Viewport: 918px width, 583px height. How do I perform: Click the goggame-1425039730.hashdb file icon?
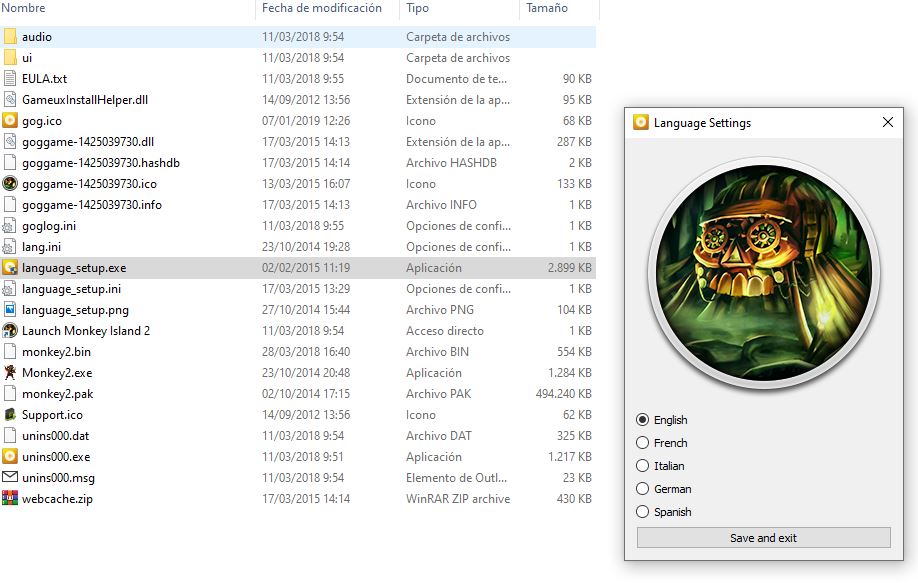click(x=10, y=163)
